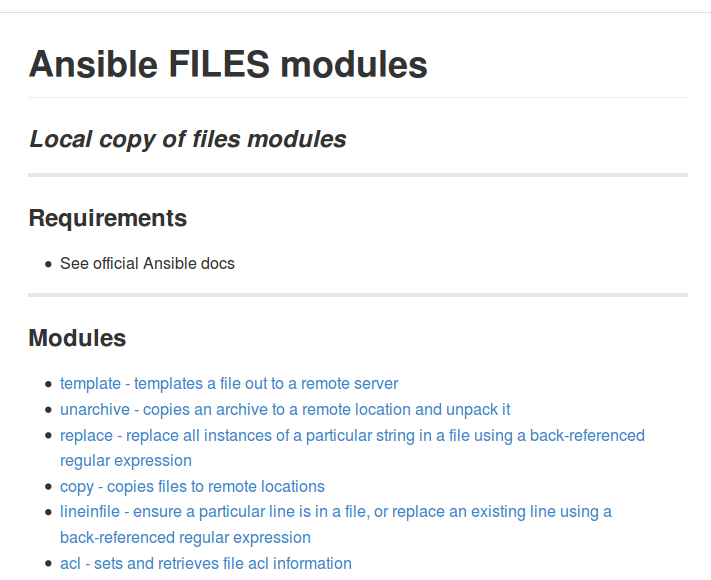Click the 'Ansible FILES modules' main heading
Viewport: 711px width, 580px height.
pos(228,65)
